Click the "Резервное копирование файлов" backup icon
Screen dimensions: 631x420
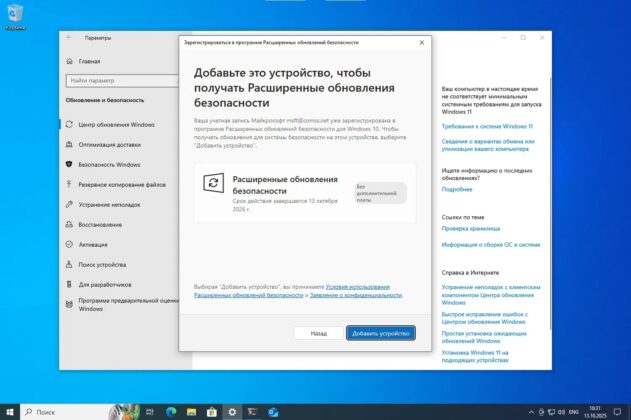pyautogui.click(x=69, y=185)
